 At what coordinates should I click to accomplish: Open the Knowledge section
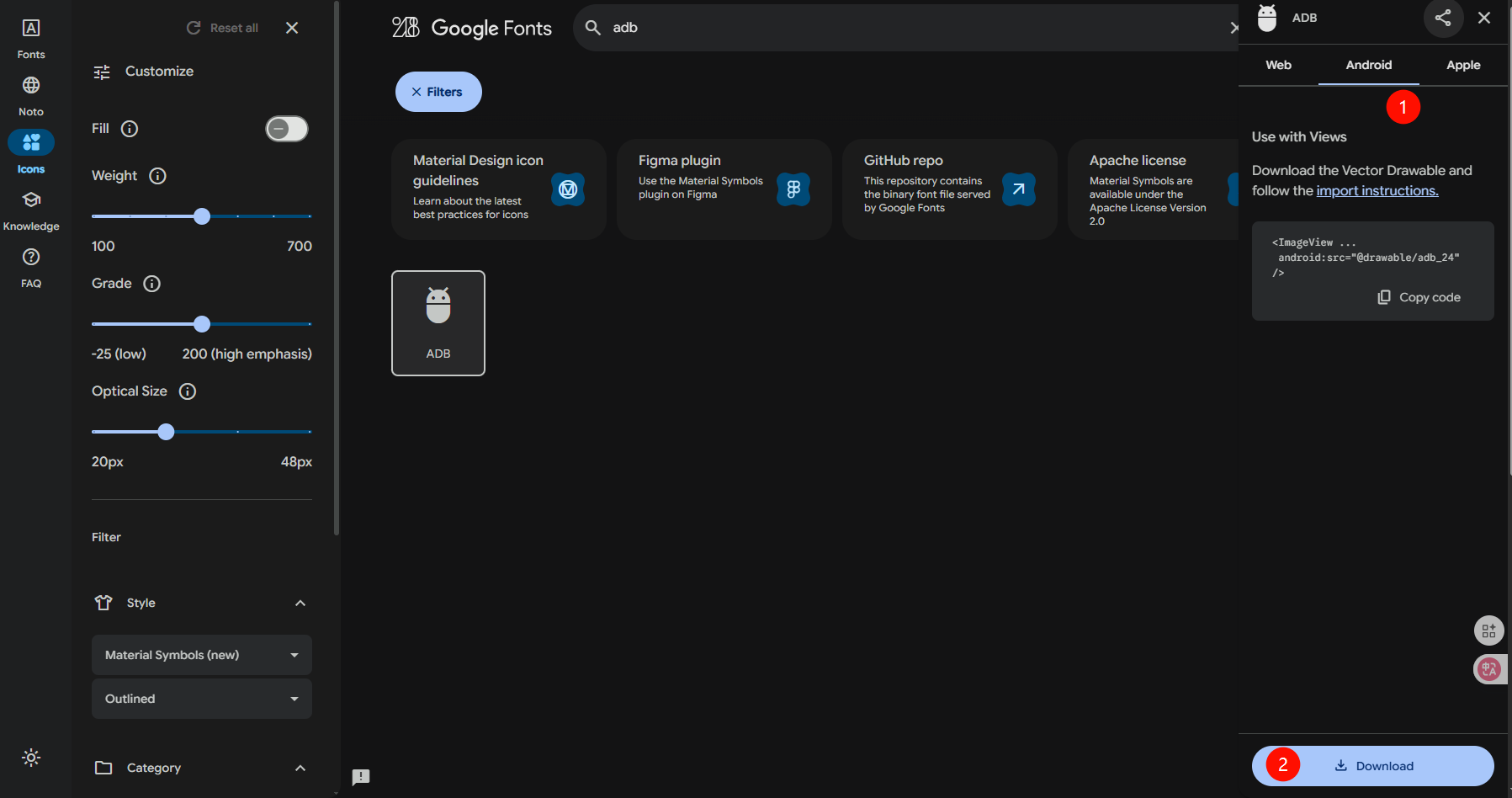pos(31,210)
